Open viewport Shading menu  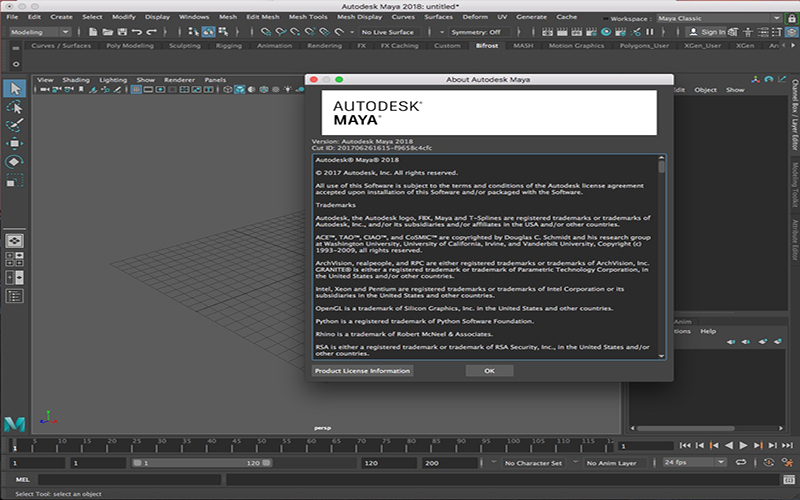pyautogui.click(x=76, y=80)
